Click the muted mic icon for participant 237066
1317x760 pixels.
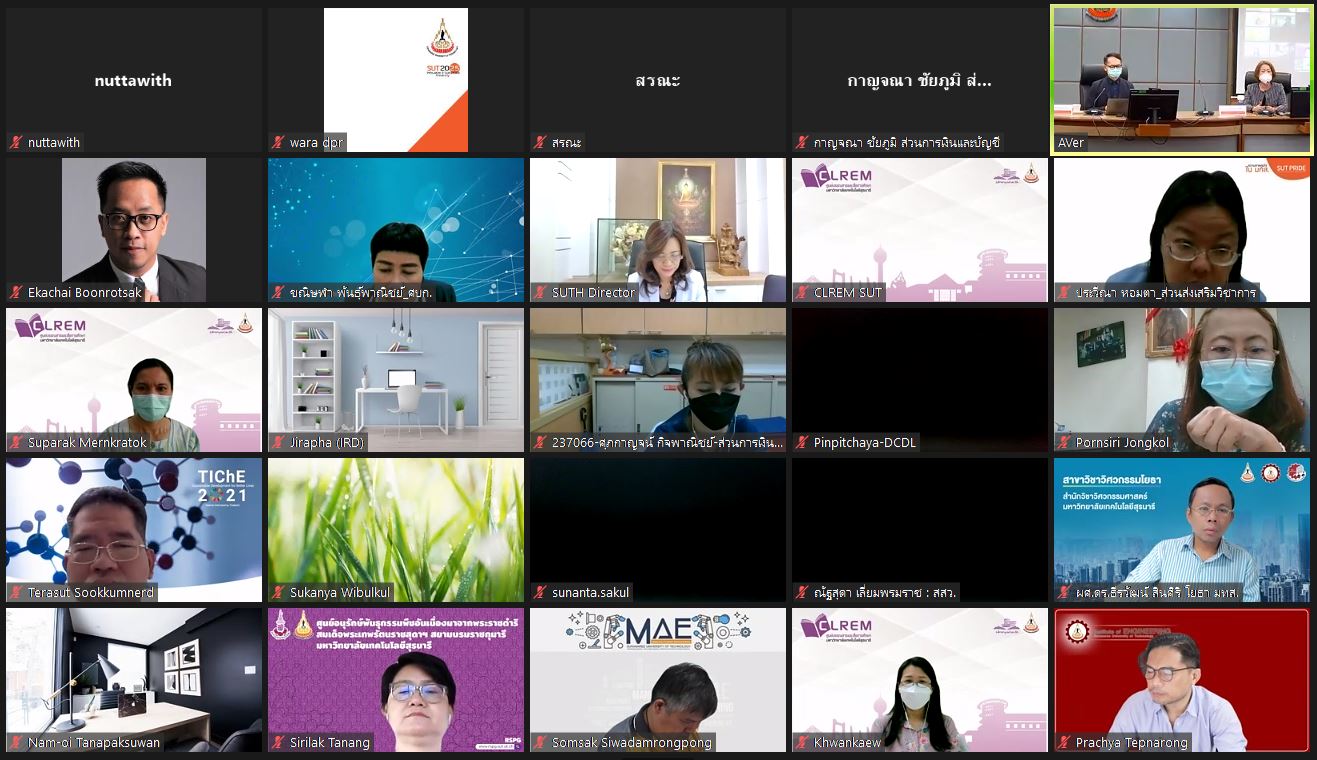540,442
